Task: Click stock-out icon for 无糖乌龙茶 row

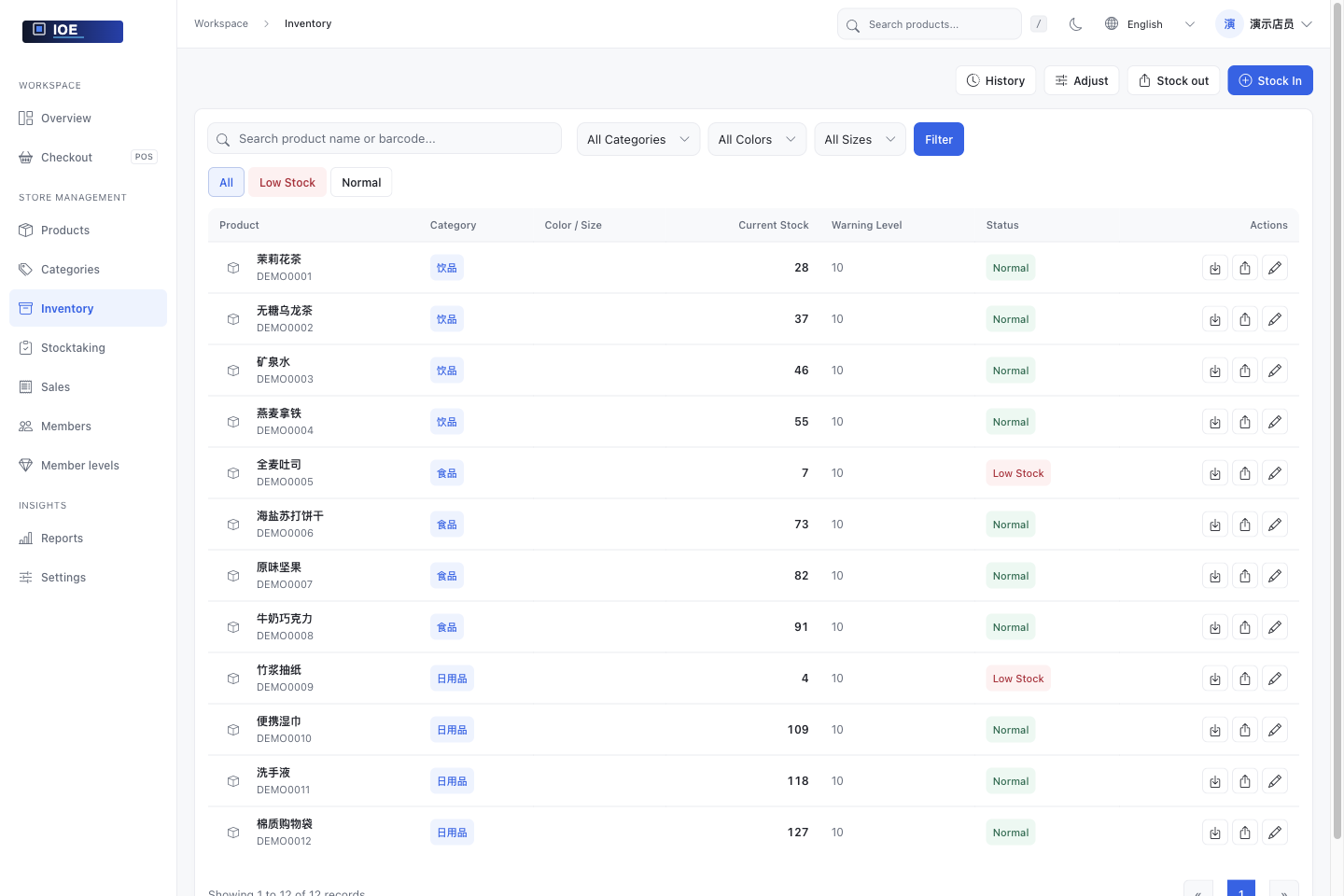Action: point(1245,319)
